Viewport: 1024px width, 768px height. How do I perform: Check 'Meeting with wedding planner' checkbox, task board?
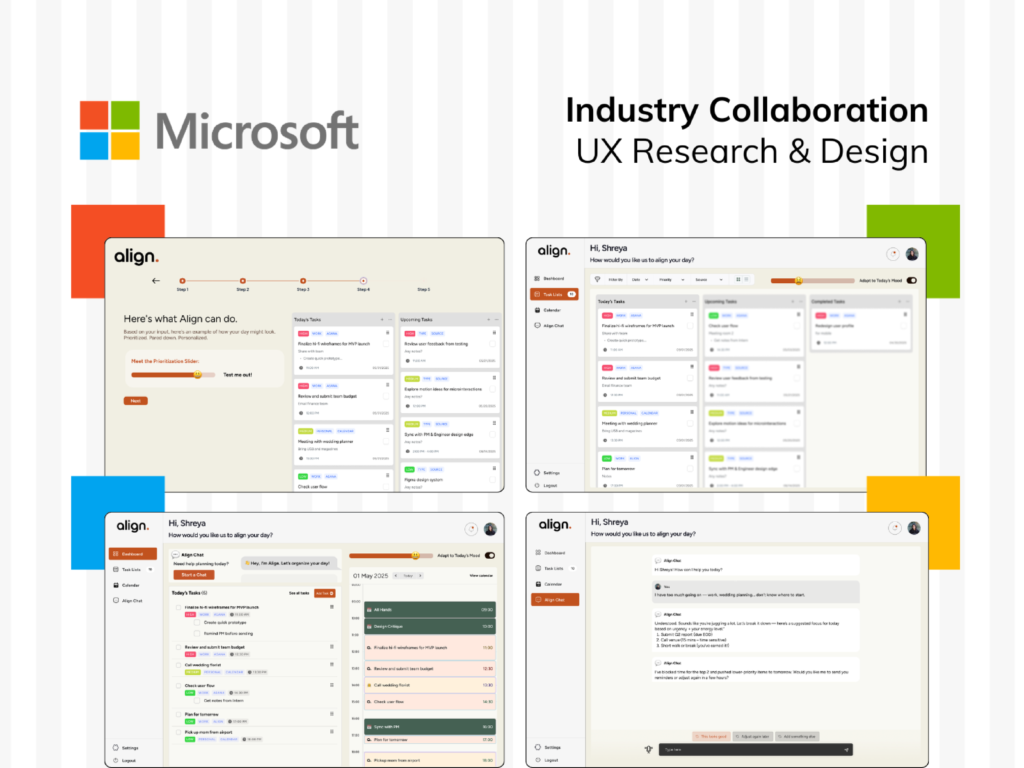(690, 423)
